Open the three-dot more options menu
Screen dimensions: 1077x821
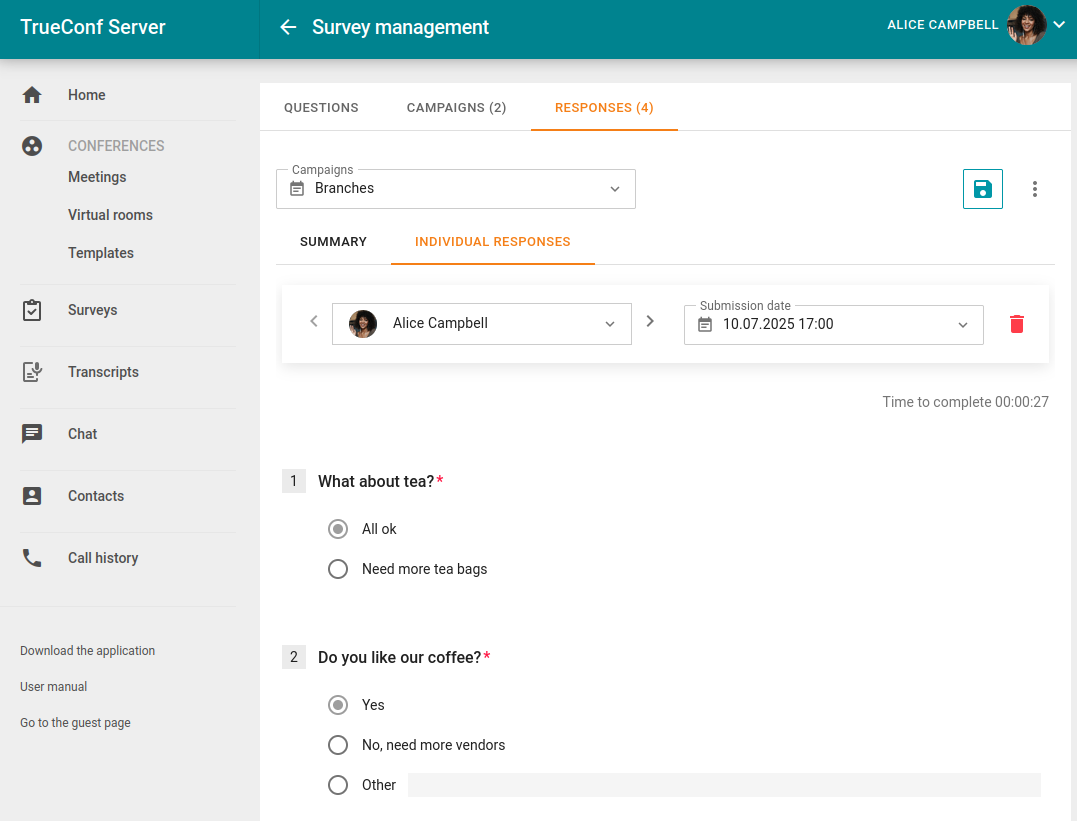1035,189
